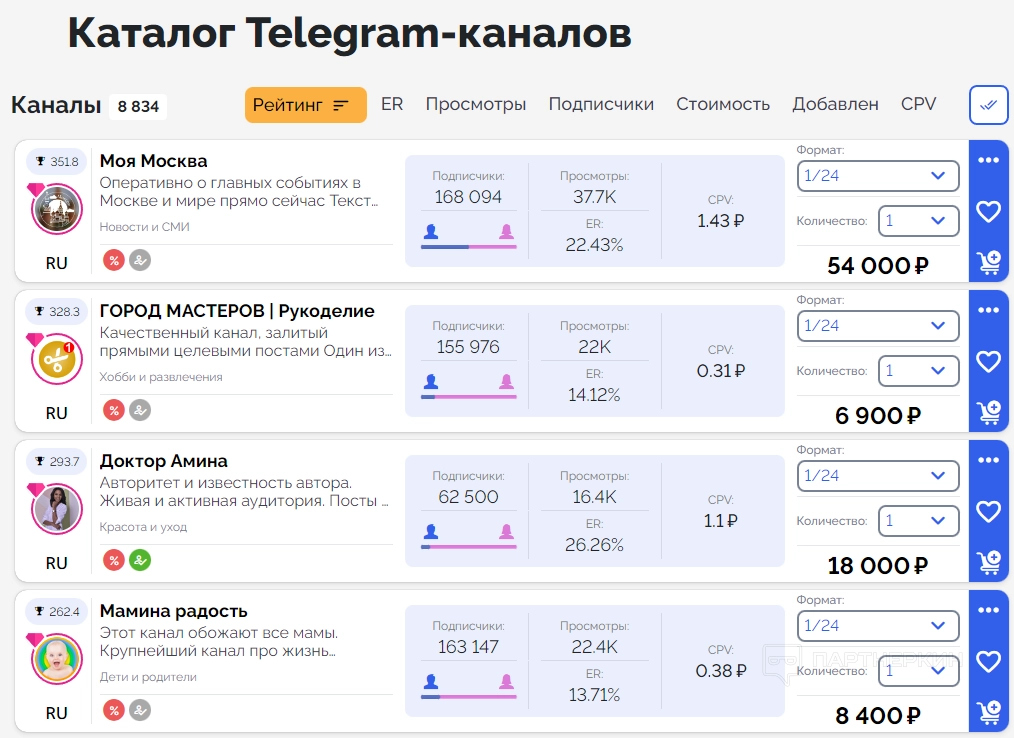The width and height of the screenshot is (1014, 738).
Task: Click green verified badge on Доктор Амина
Action: click(140, 560)
